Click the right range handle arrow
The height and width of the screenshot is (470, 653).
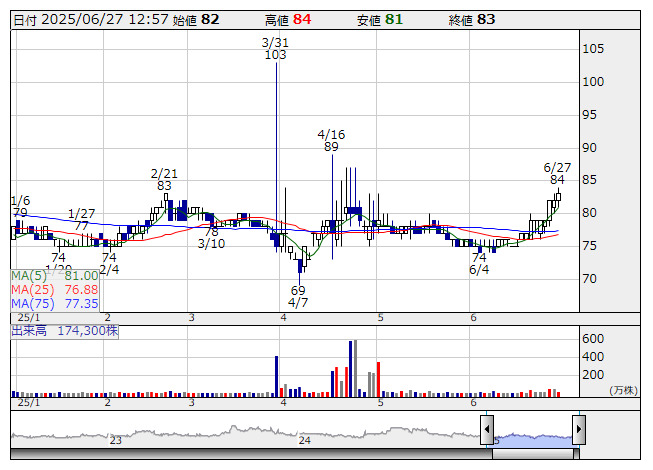point(578,430)
